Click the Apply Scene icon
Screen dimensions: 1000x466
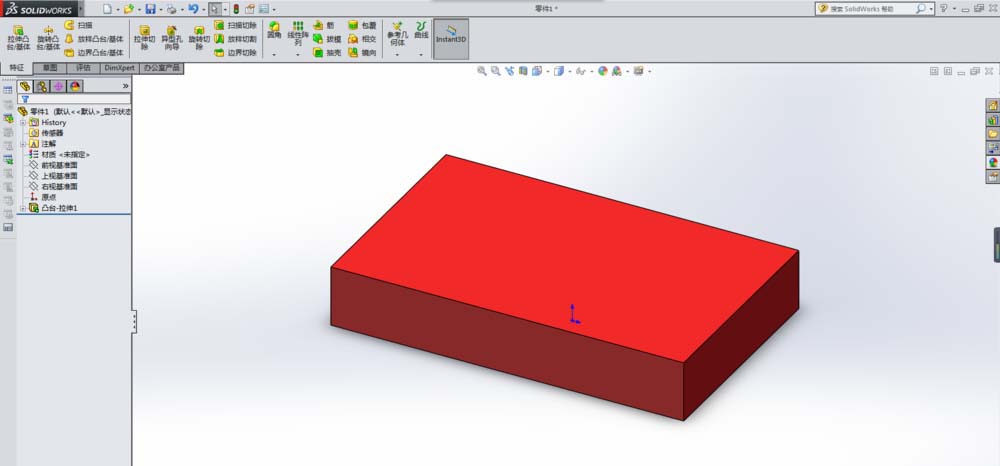tap(617, 71)
